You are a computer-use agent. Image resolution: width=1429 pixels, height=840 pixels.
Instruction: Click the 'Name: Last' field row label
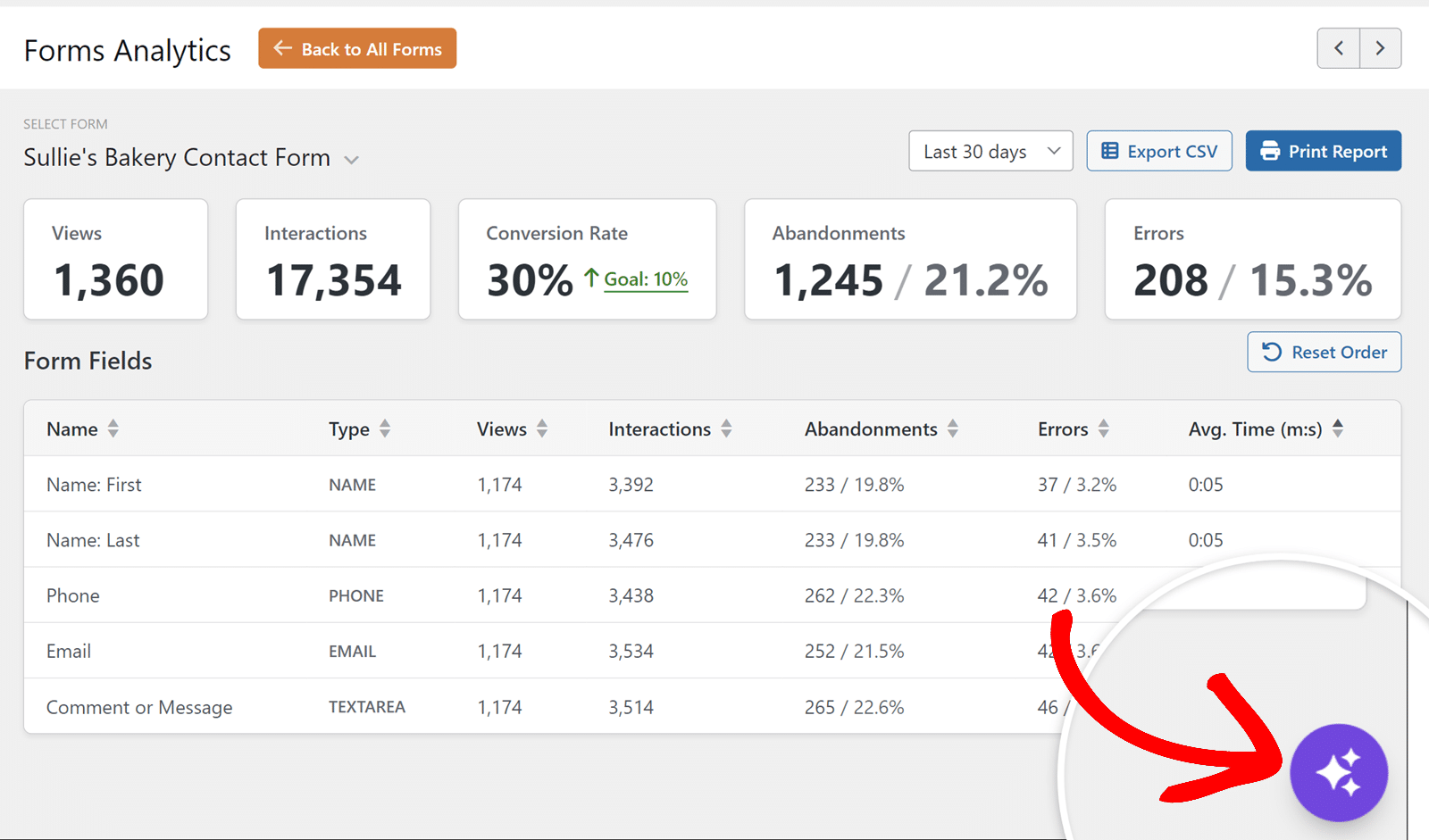(x=93, y=540)
